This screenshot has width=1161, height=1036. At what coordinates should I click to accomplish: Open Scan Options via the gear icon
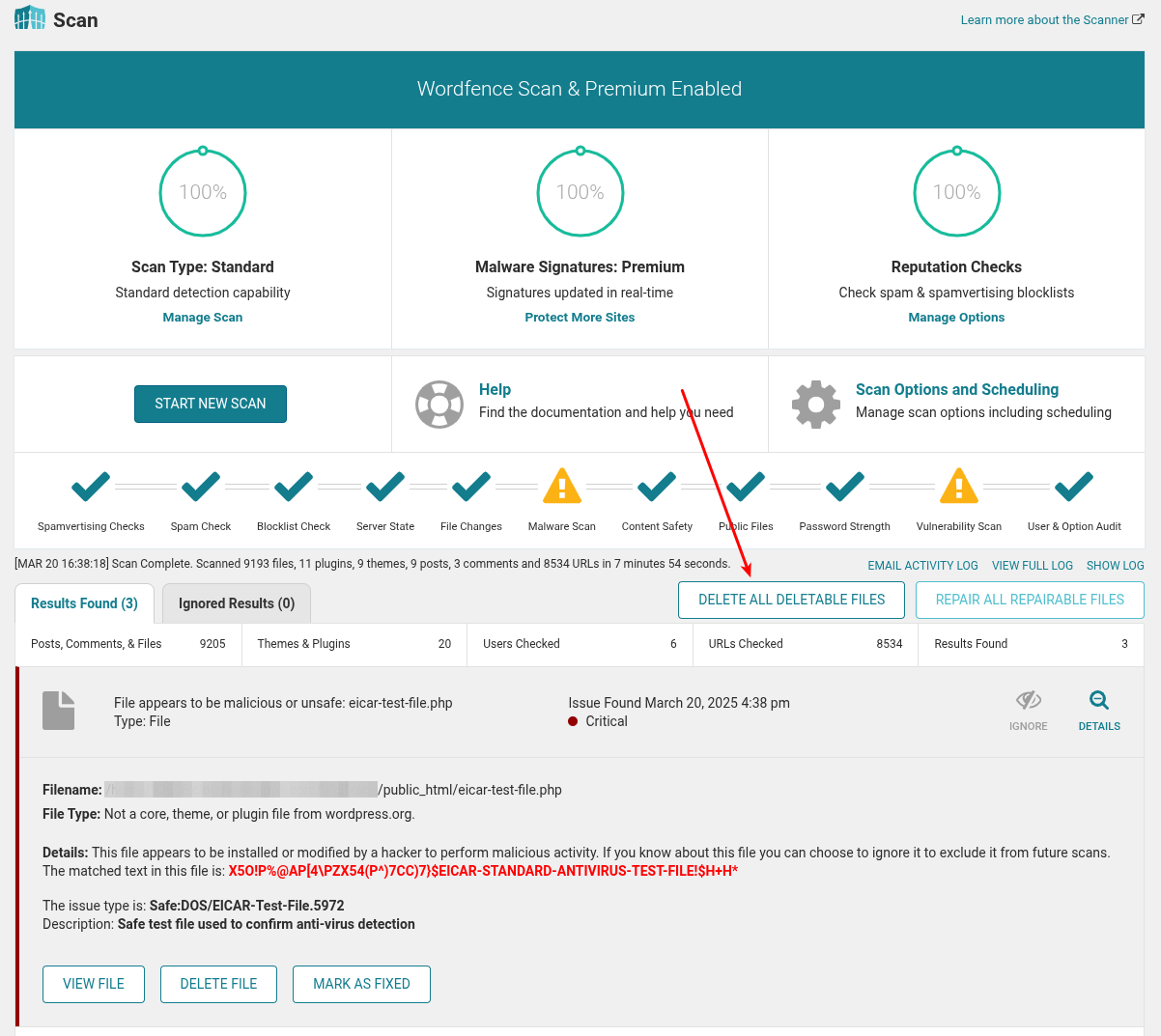pyautogui.click(x=816, y=404)
